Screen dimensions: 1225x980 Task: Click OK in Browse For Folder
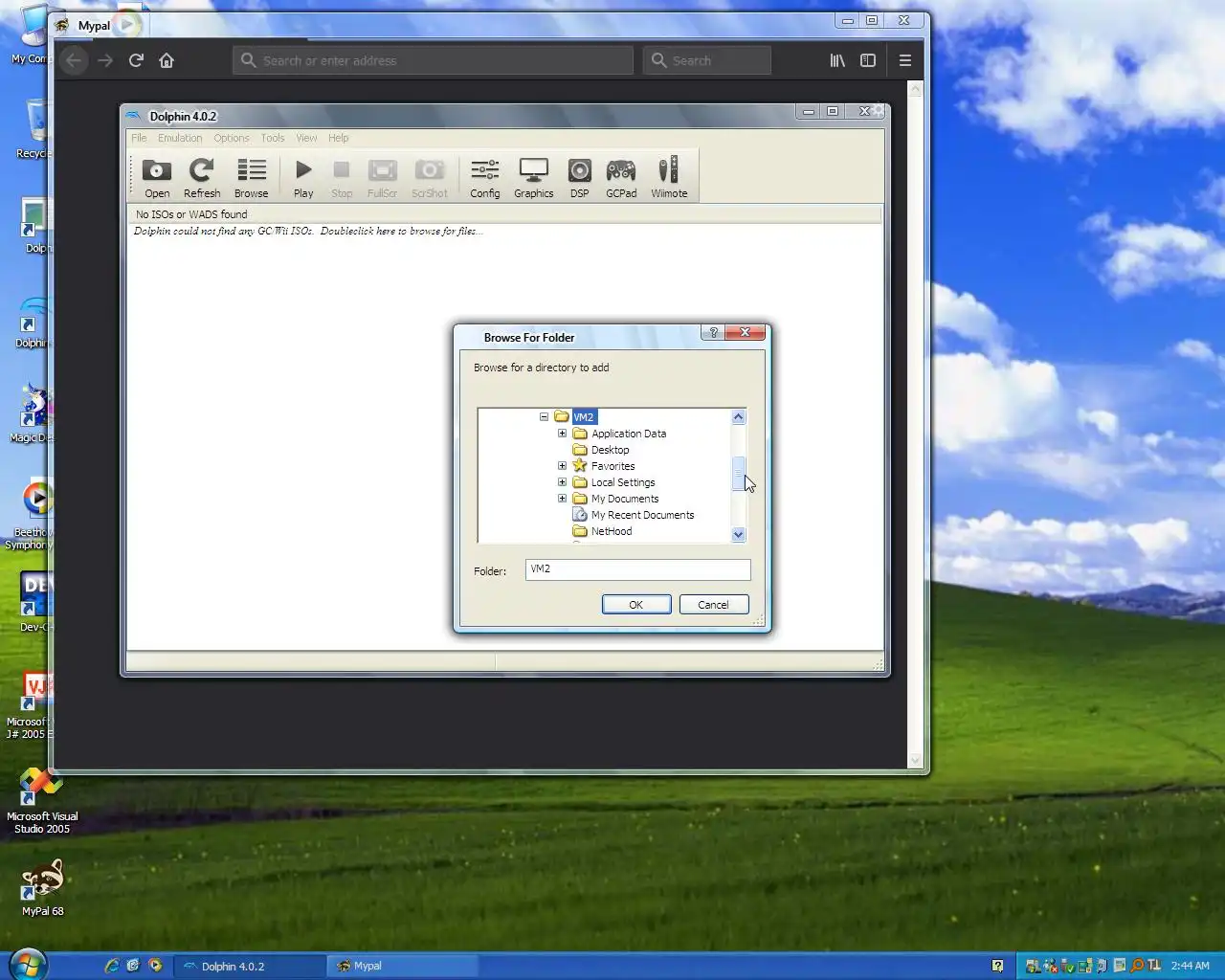636,605
